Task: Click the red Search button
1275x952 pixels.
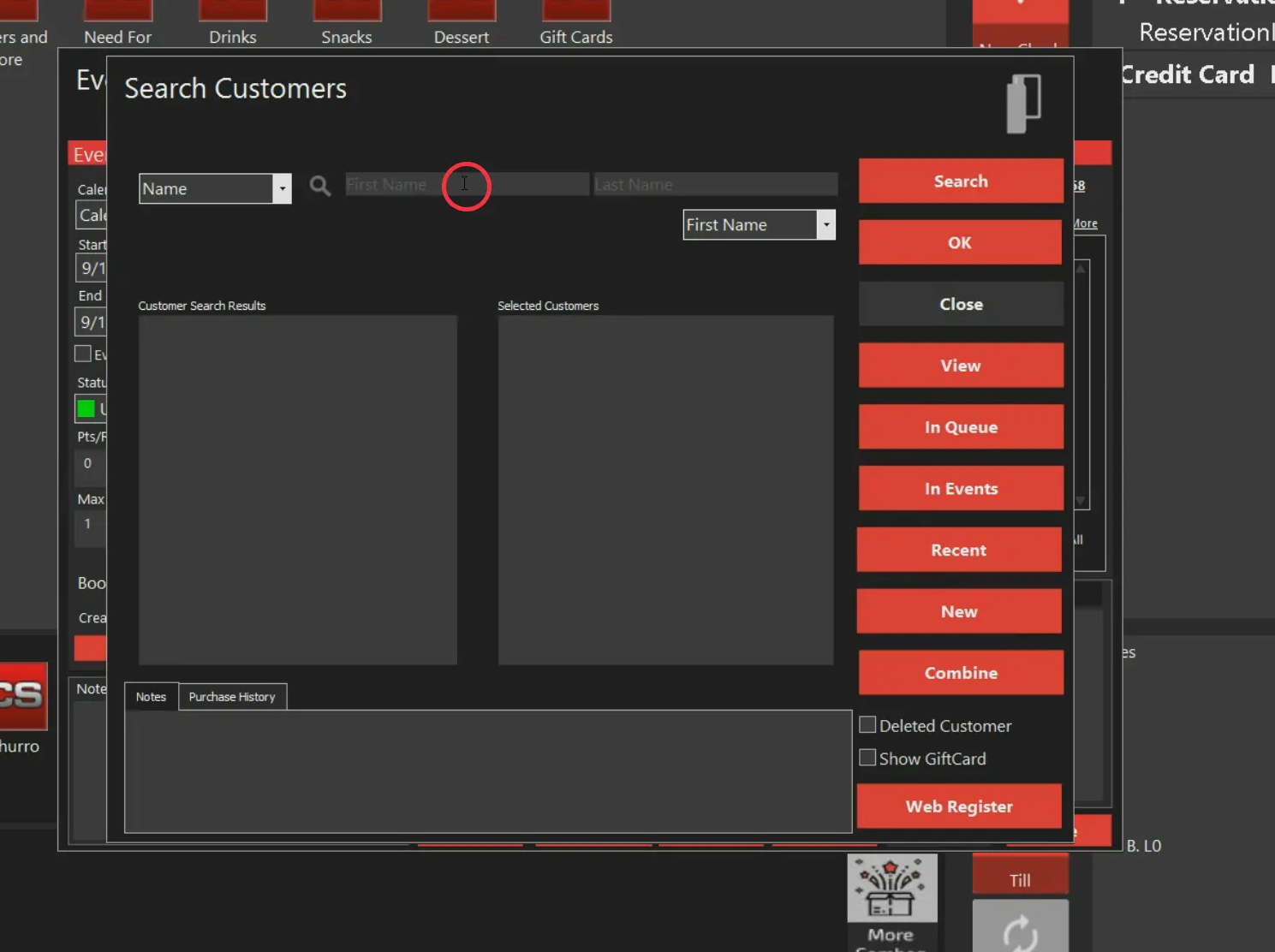Action: point(961,181)
